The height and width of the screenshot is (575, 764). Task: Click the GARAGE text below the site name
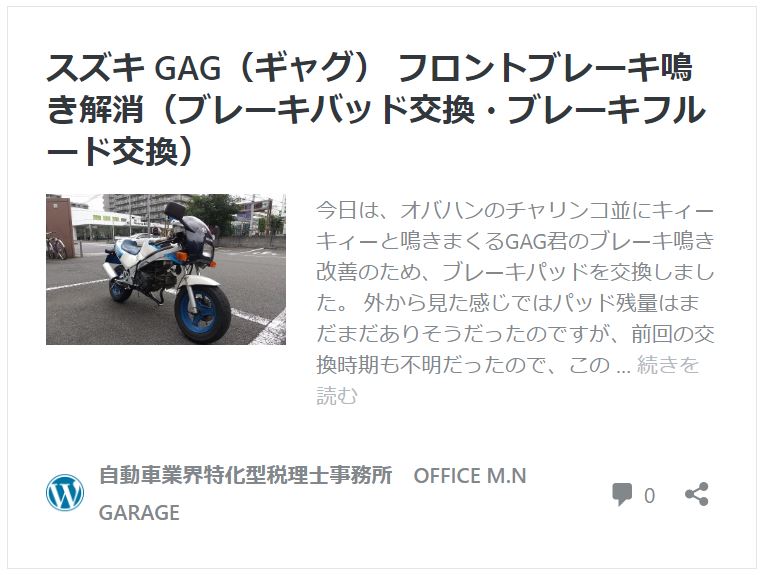(x=139, y=513)
